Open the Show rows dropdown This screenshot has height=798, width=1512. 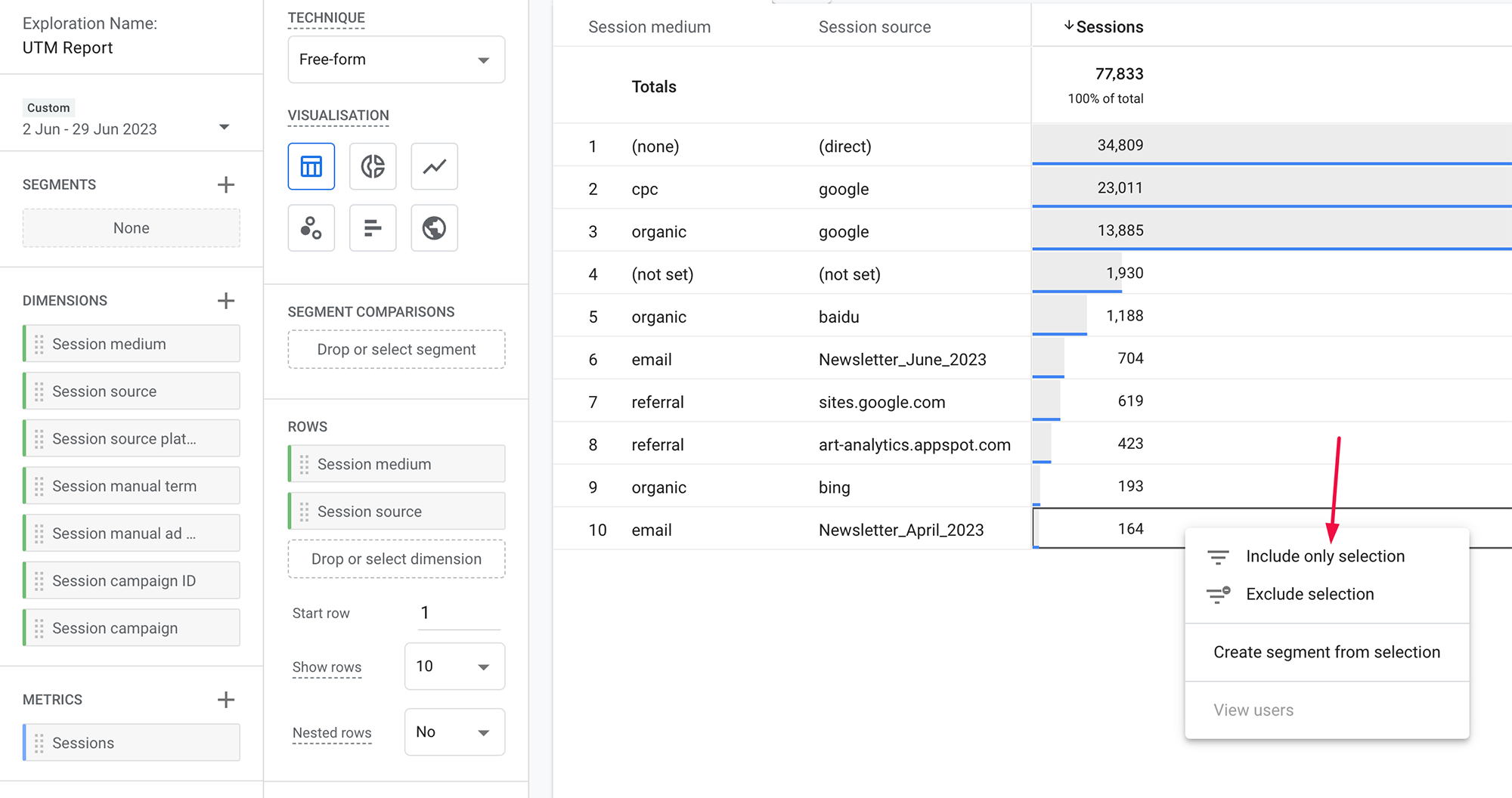(x=454, y=666)
